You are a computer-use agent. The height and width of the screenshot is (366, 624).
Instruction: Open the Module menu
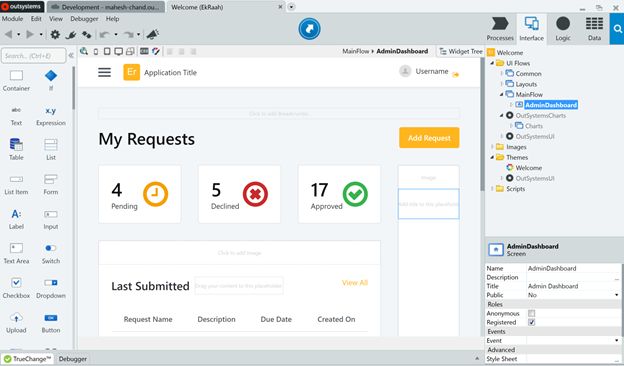12,19
